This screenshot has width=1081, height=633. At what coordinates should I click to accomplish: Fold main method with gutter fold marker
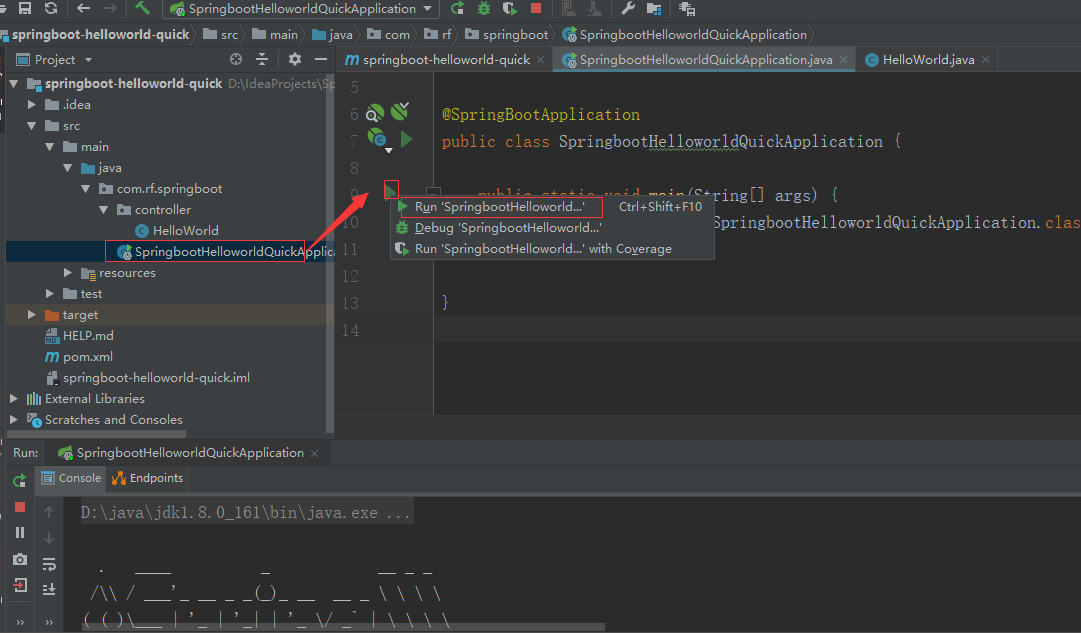[433, 192]
